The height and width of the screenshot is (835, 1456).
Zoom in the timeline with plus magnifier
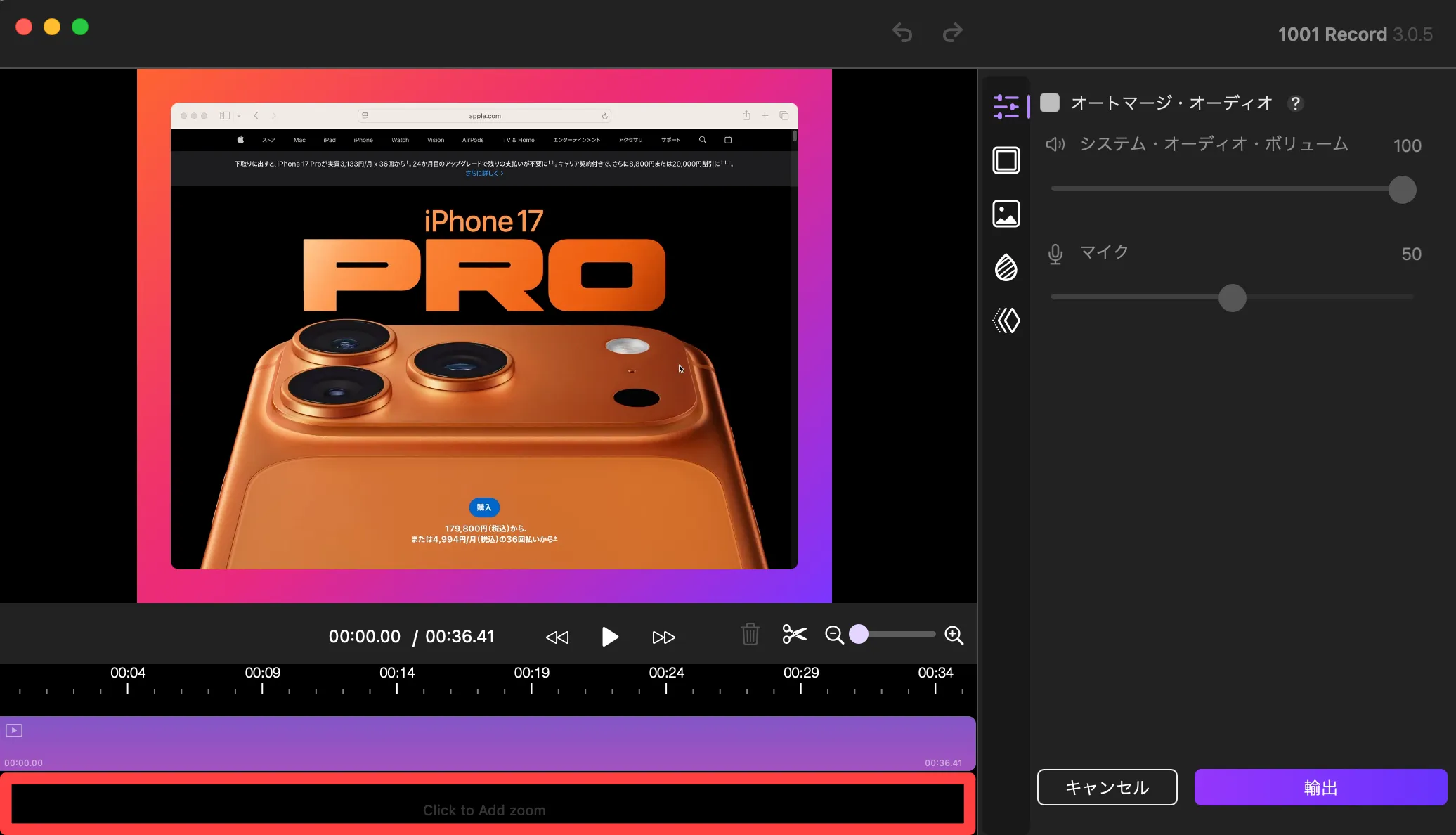[x=954, y=635]
